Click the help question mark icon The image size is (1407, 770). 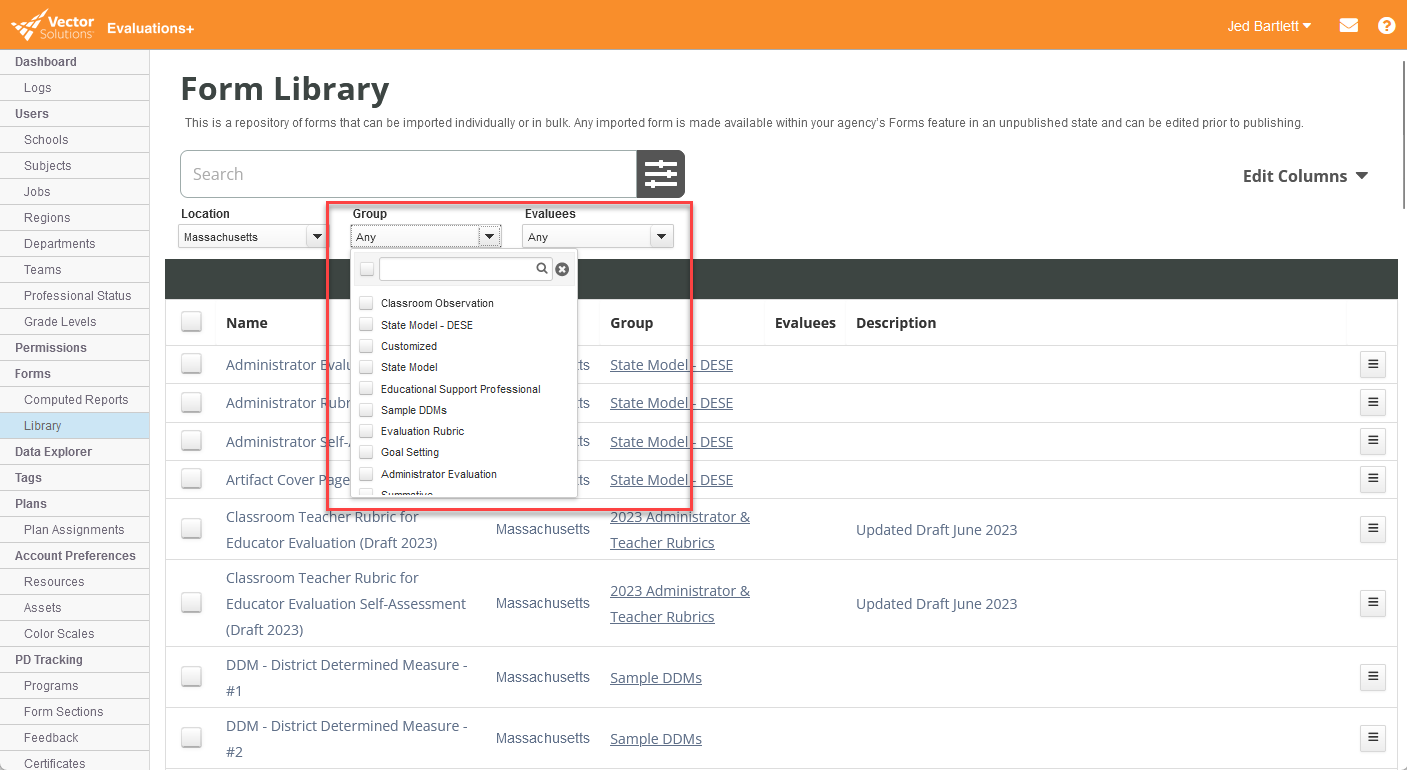1386,25
